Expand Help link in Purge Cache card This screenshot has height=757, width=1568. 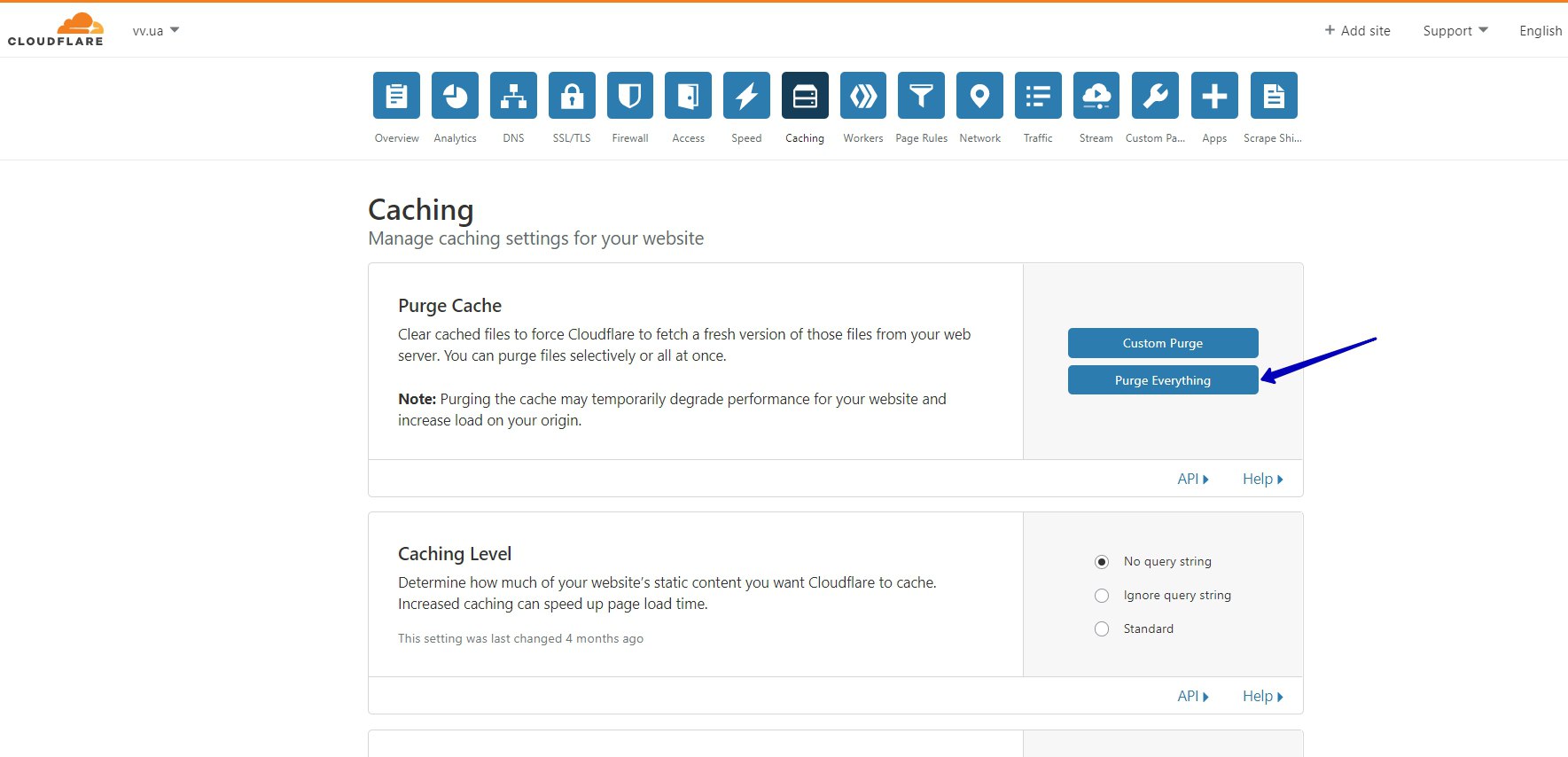[1263, 479]
